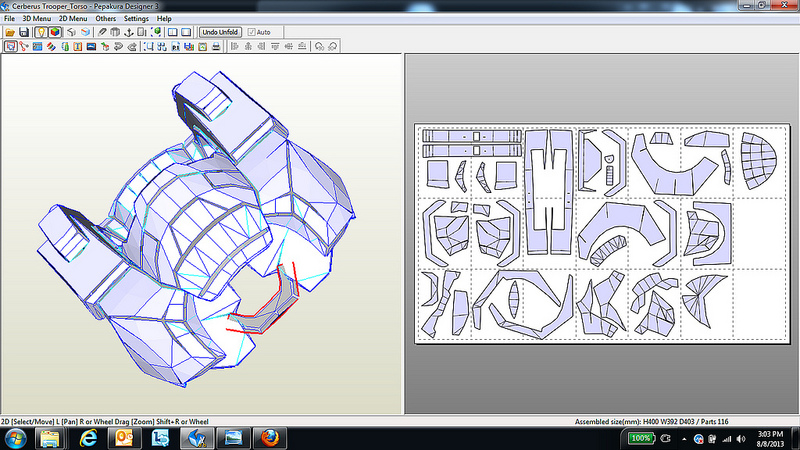
Task: Select the red node rotate tool icon
Action: pos(24,46)
